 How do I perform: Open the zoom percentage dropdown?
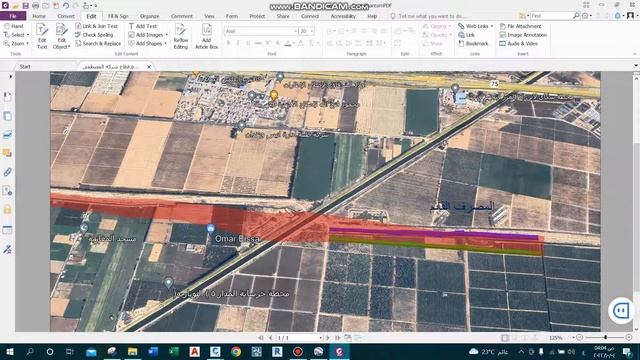coord(573,338)
